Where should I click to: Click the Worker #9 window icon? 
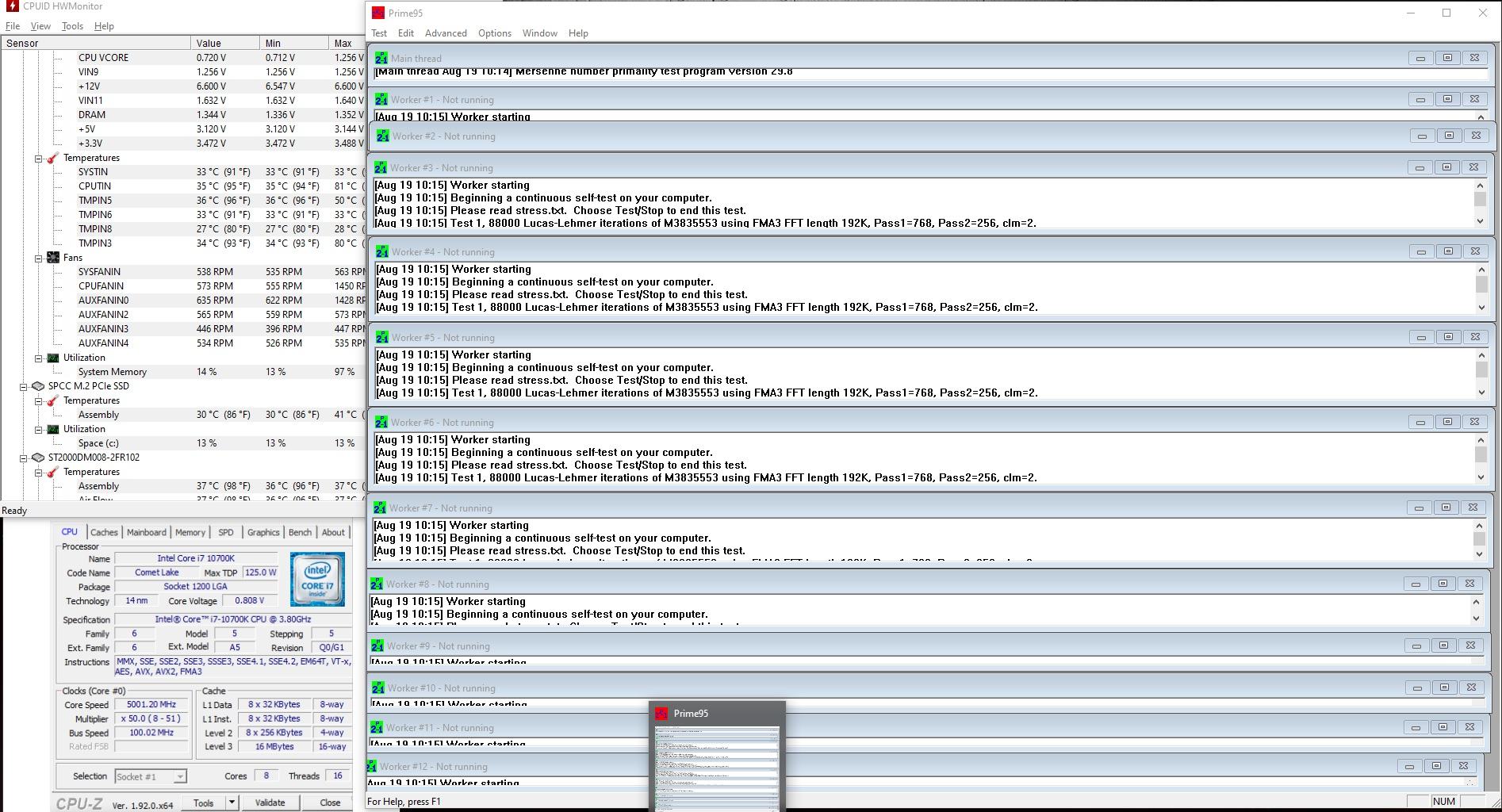[x=377, y=645]
